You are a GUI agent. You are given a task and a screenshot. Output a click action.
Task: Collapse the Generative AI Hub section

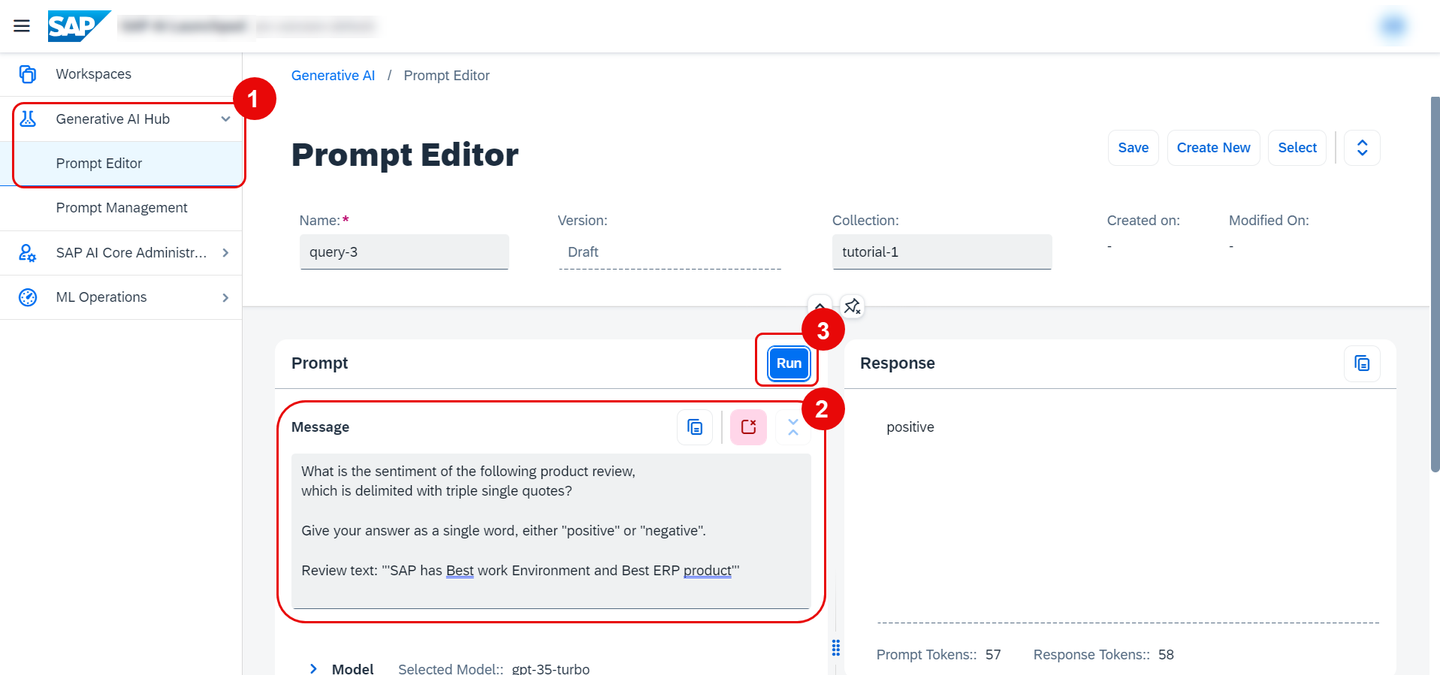coord(226,119)
